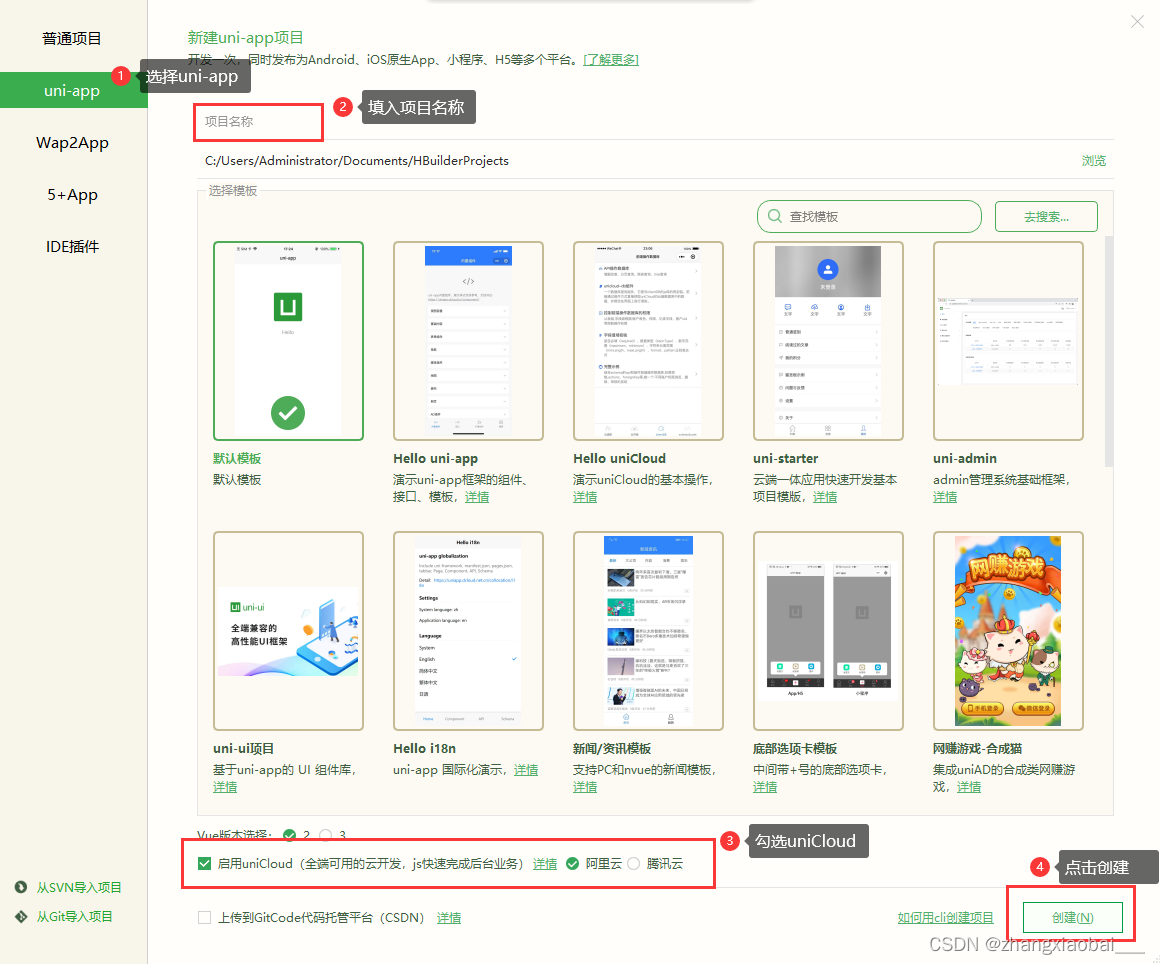The image size is (1160, 964).
Task: Open 详情 link for uni-ui项目
Action: (x=225, y=787)
